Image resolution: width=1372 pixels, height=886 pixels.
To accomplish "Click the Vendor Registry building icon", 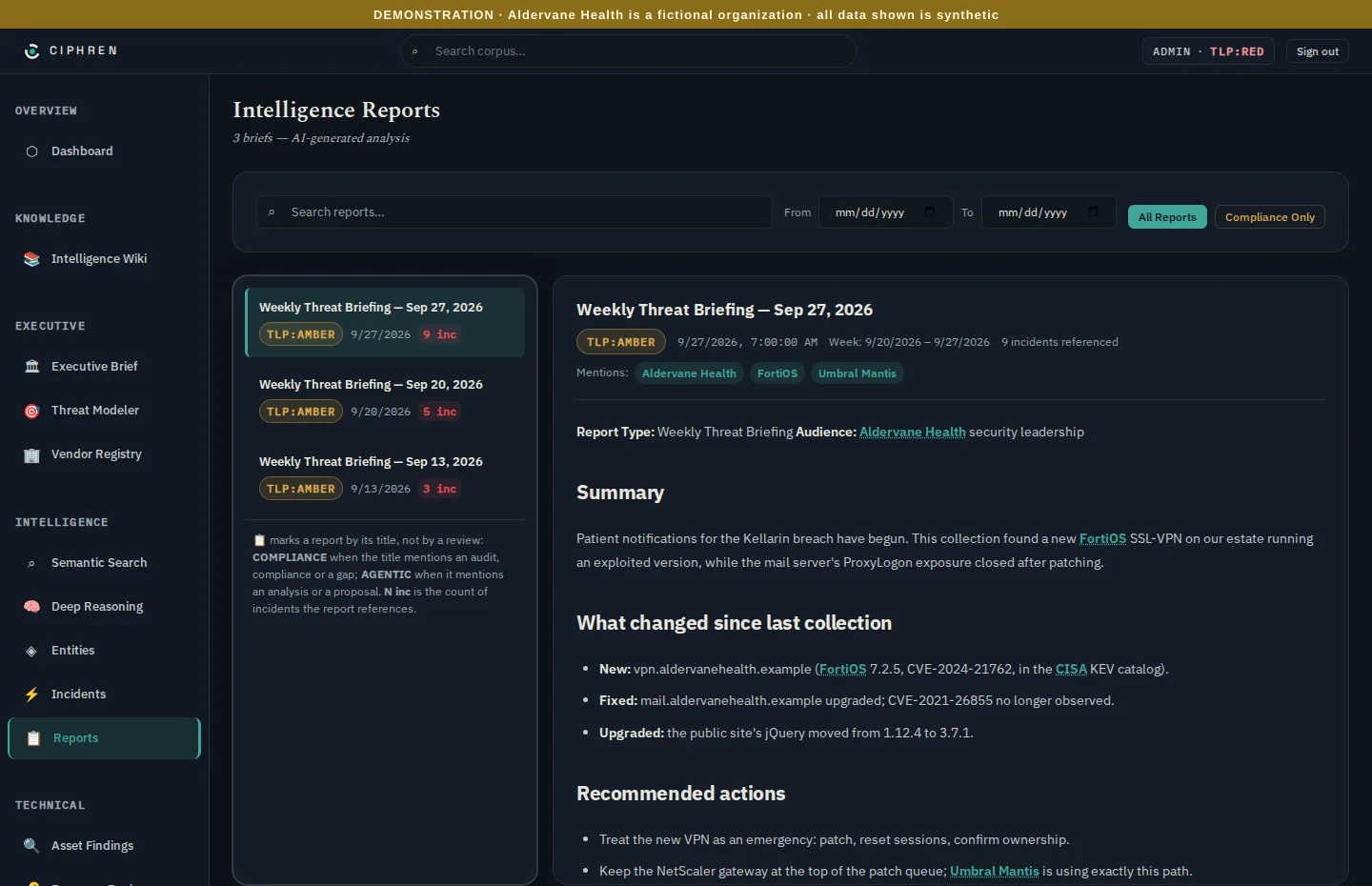I will pyautogui.click(x=32, y=454).
